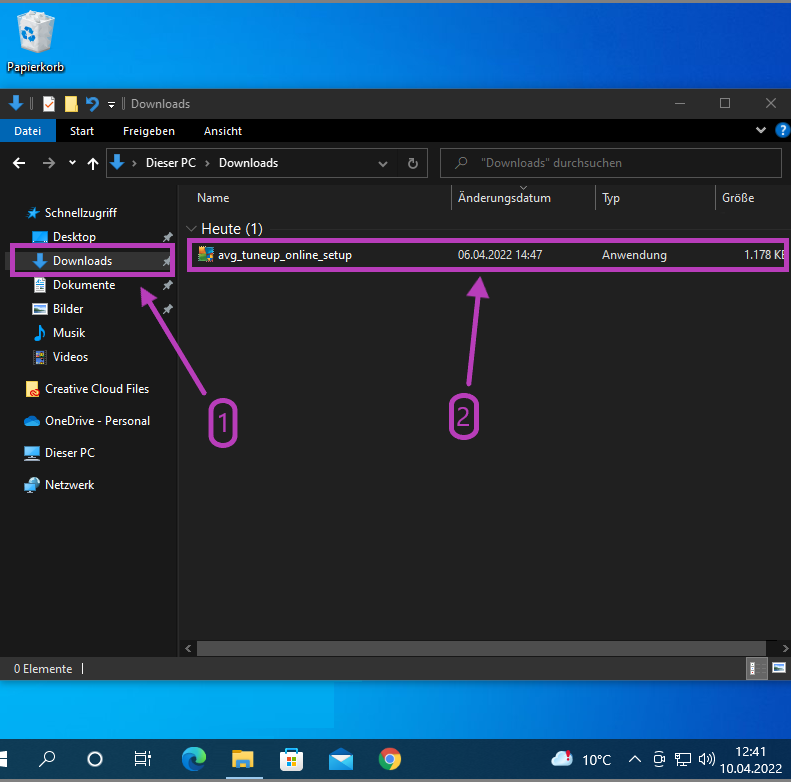Open the weather widget showing 10°C
This screenshot has width=791, height=782.
pos(581,759)
